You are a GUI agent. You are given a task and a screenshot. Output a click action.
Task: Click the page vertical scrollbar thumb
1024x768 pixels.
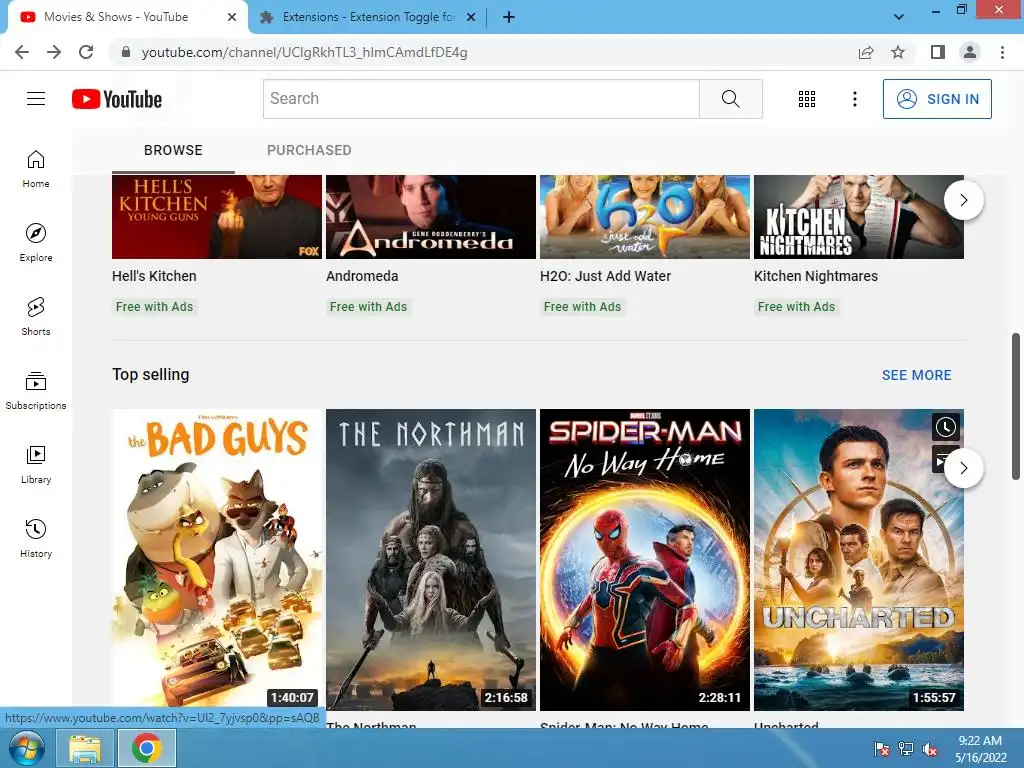[x=1016, y=406]
